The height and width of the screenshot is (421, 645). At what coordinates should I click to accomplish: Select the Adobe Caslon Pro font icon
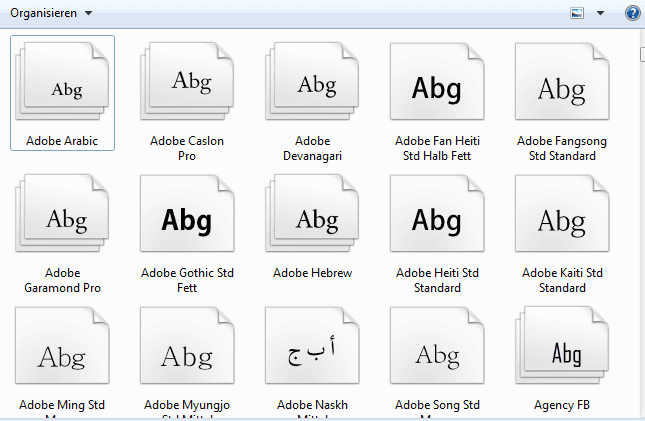tap(187, 81)
